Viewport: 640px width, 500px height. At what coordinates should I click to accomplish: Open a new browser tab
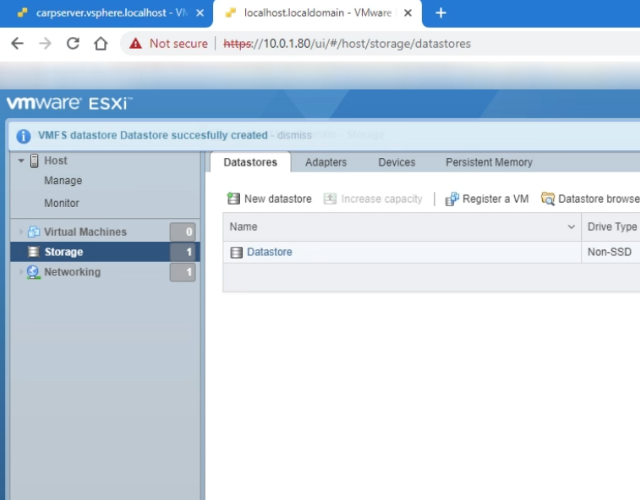441,13
